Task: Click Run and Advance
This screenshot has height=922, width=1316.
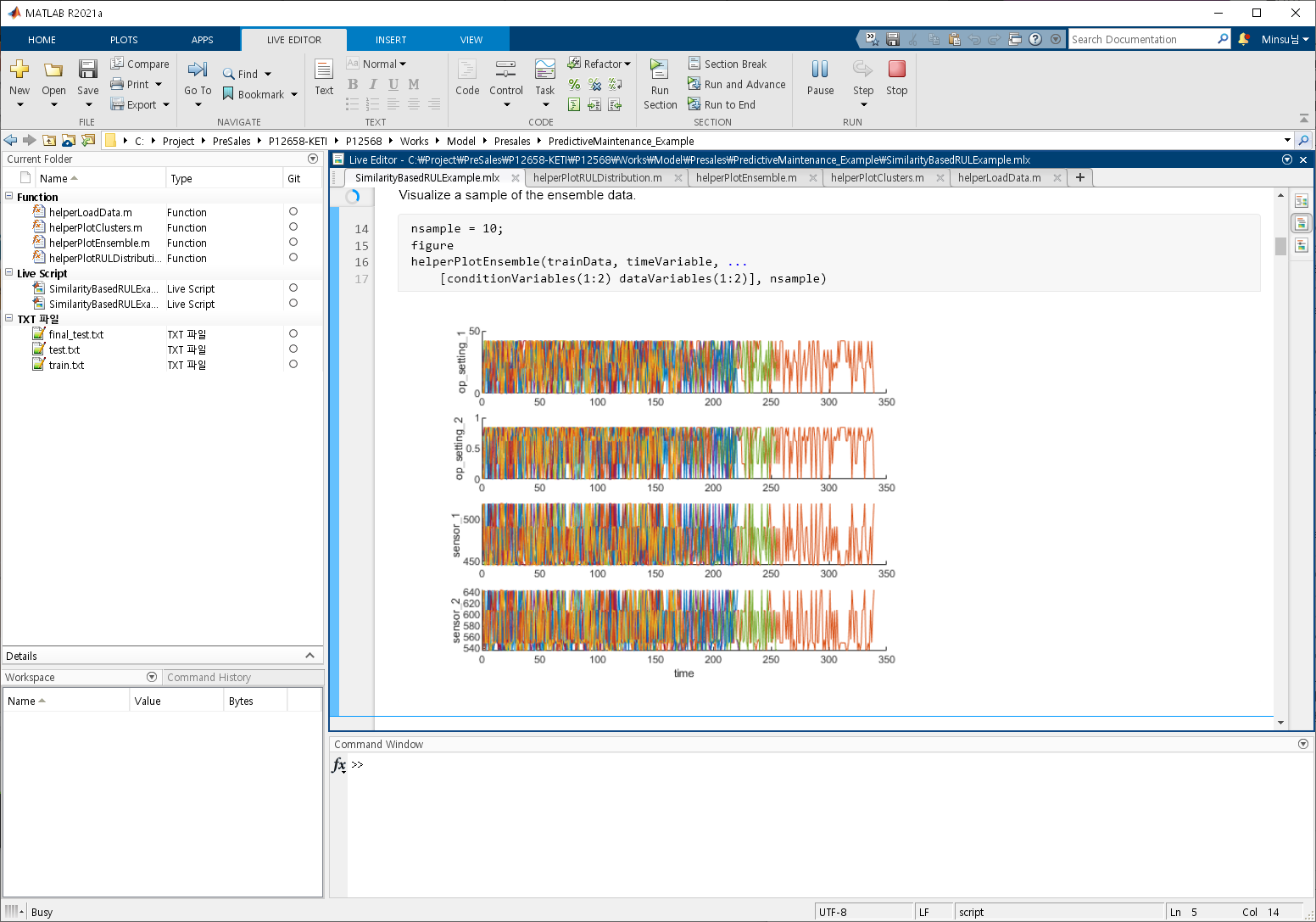Action: coord(737,84)
